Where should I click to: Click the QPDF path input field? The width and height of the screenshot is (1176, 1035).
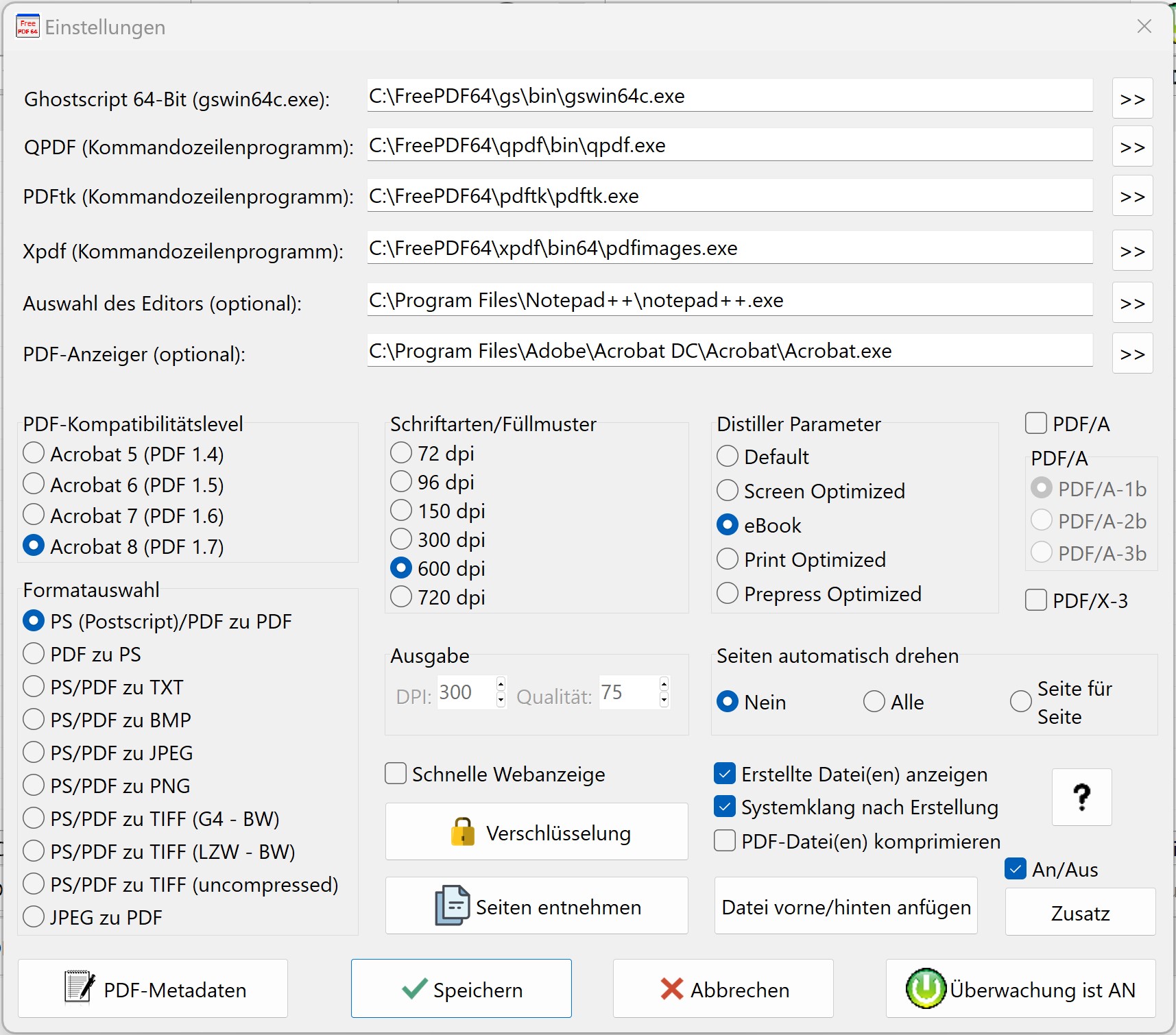point(730,145)
